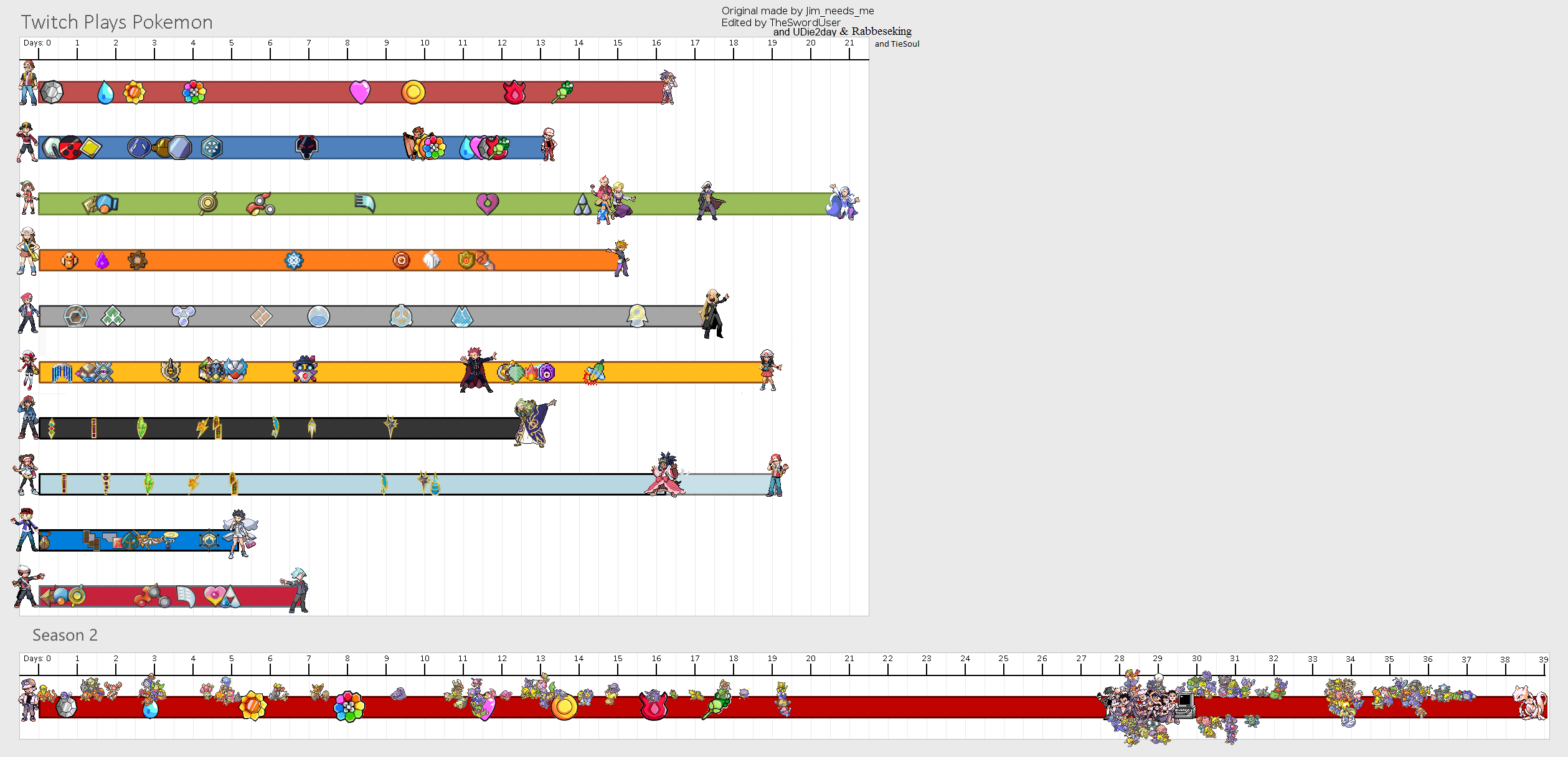Click the "Twitch Plays Pokemon" title

tap(116, 22)
